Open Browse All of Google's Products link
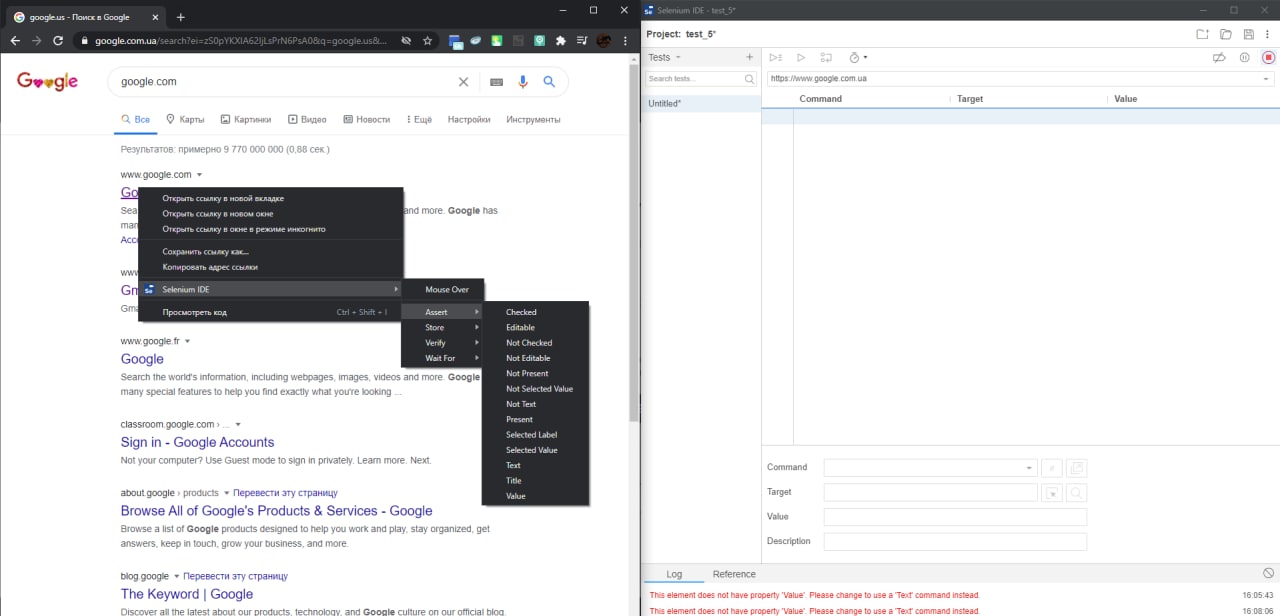This screenshot has width=1280, height=616. tap(276, 510)
